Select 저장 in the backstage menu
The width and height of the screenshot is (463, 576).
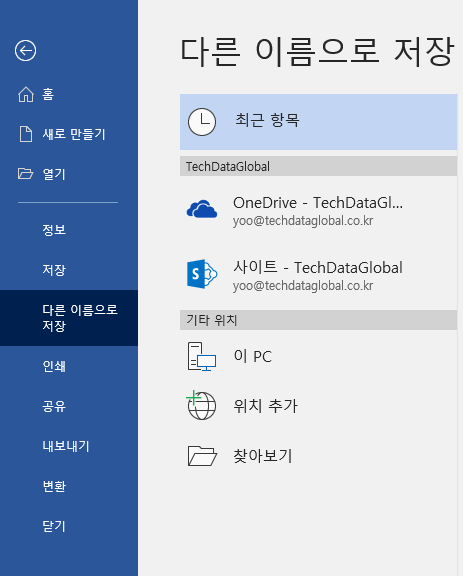pyautogui.click(x=69, y=270)
